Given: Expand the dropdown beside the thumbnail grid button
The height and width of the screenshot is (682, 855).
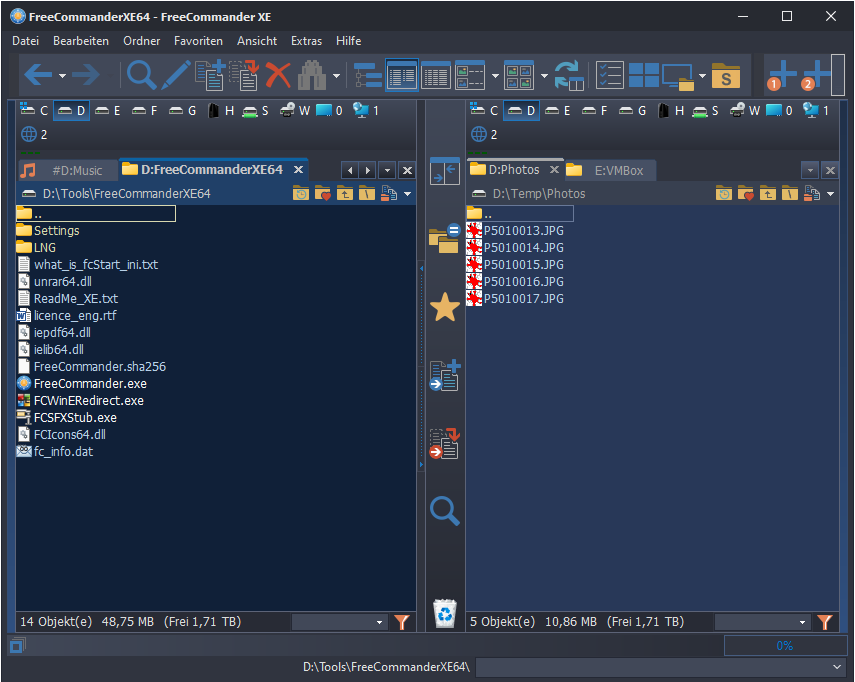Looking at the screenshot, I should point(544,76).
